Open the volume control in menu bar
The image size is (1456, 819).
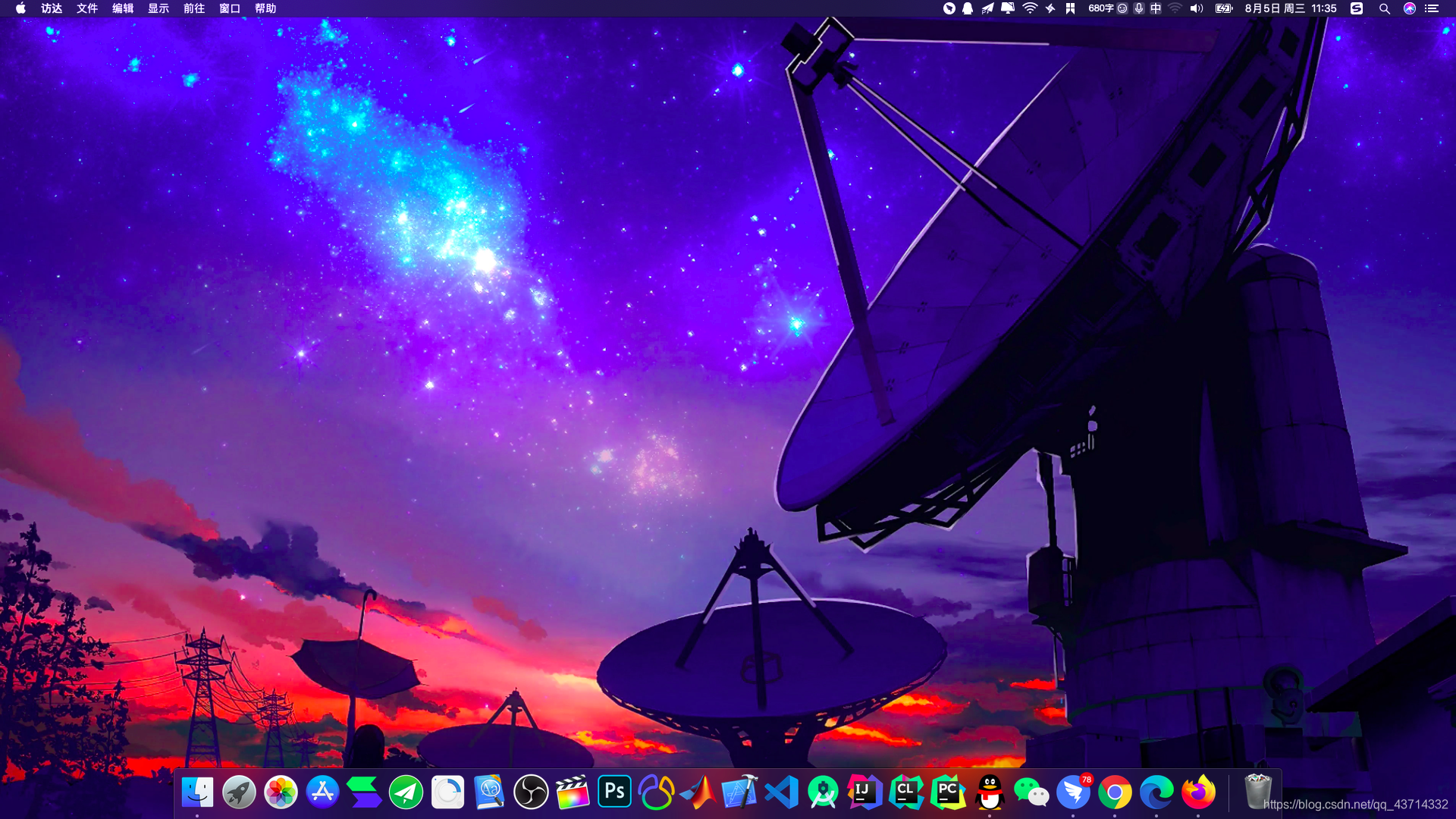point(1197,8)
